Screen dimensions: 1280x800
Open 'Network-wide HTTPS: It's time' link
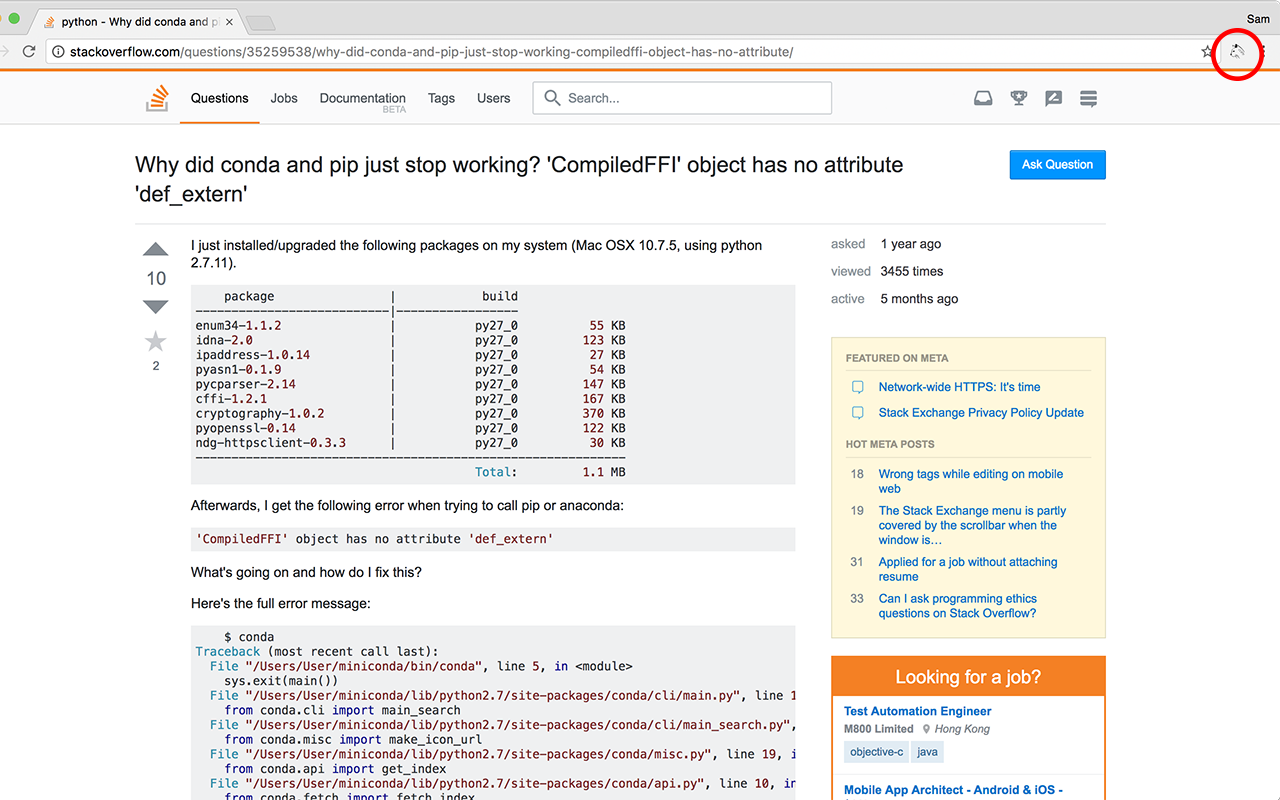pyautogui.click(x=959, y=387)
